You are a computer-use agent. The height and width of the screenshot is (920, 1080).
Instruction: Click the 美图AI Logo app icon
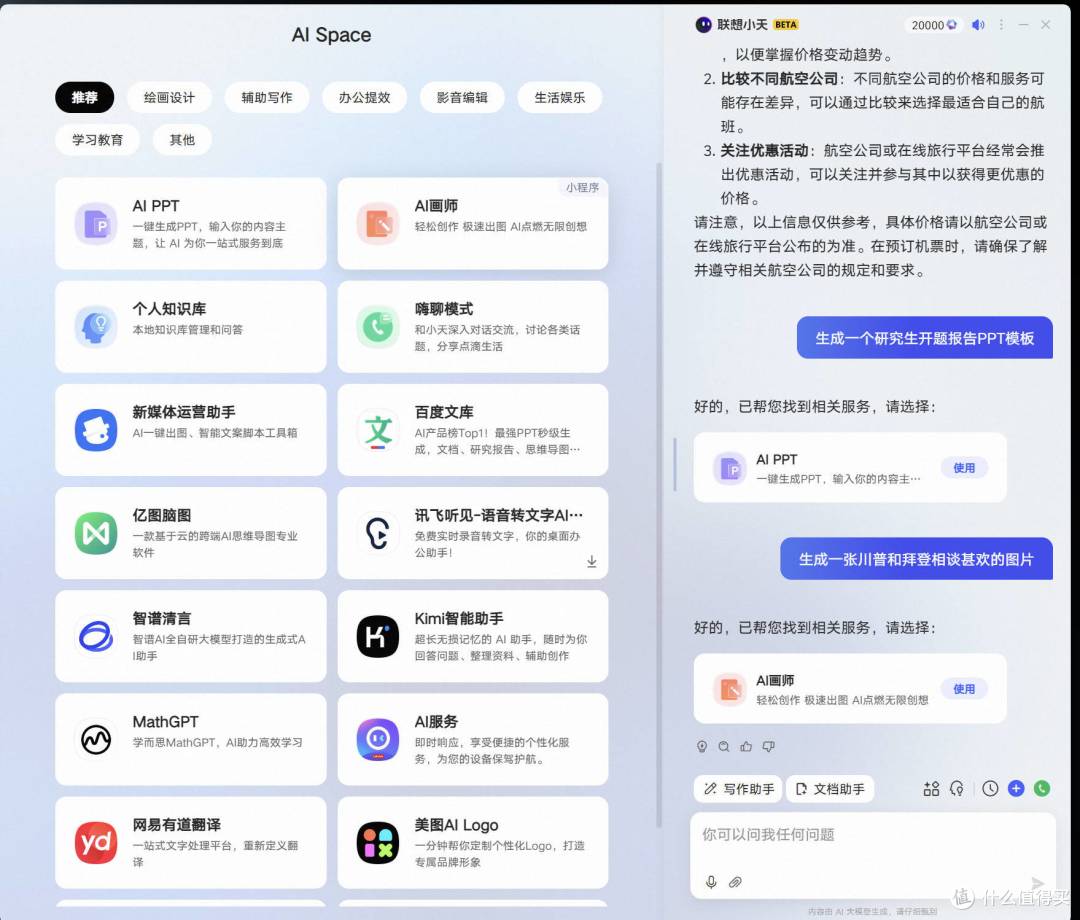point(377,843)
